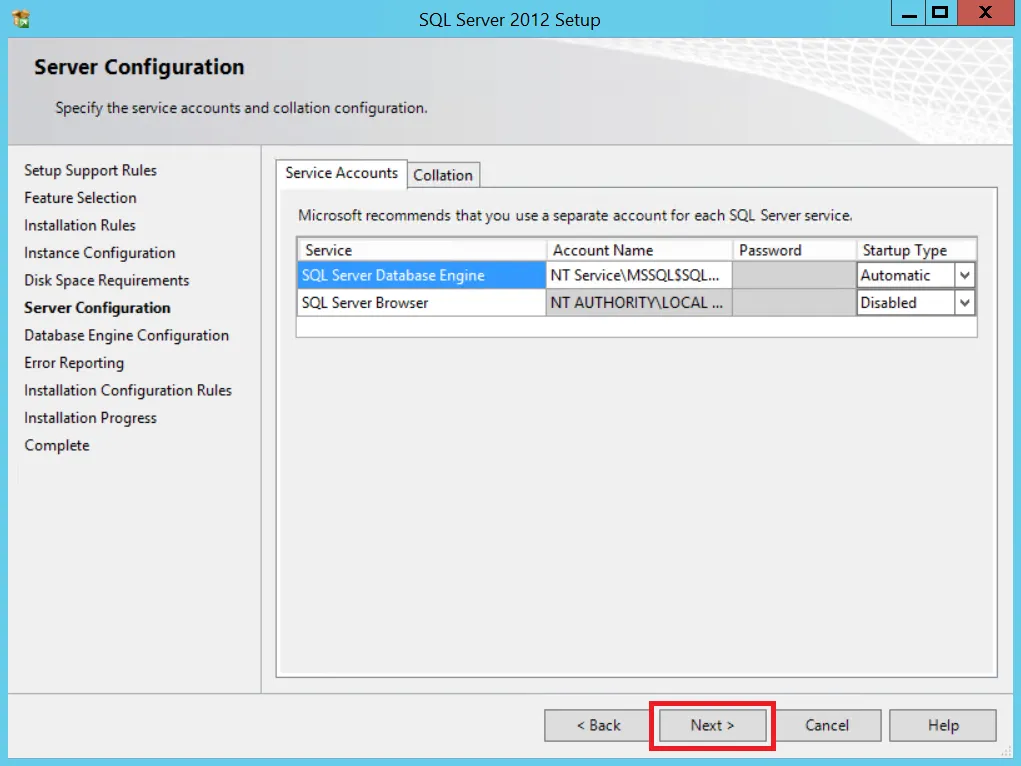Select Disk Space Requirements step in sidebar
The image size is (1021, 766).
107,280
